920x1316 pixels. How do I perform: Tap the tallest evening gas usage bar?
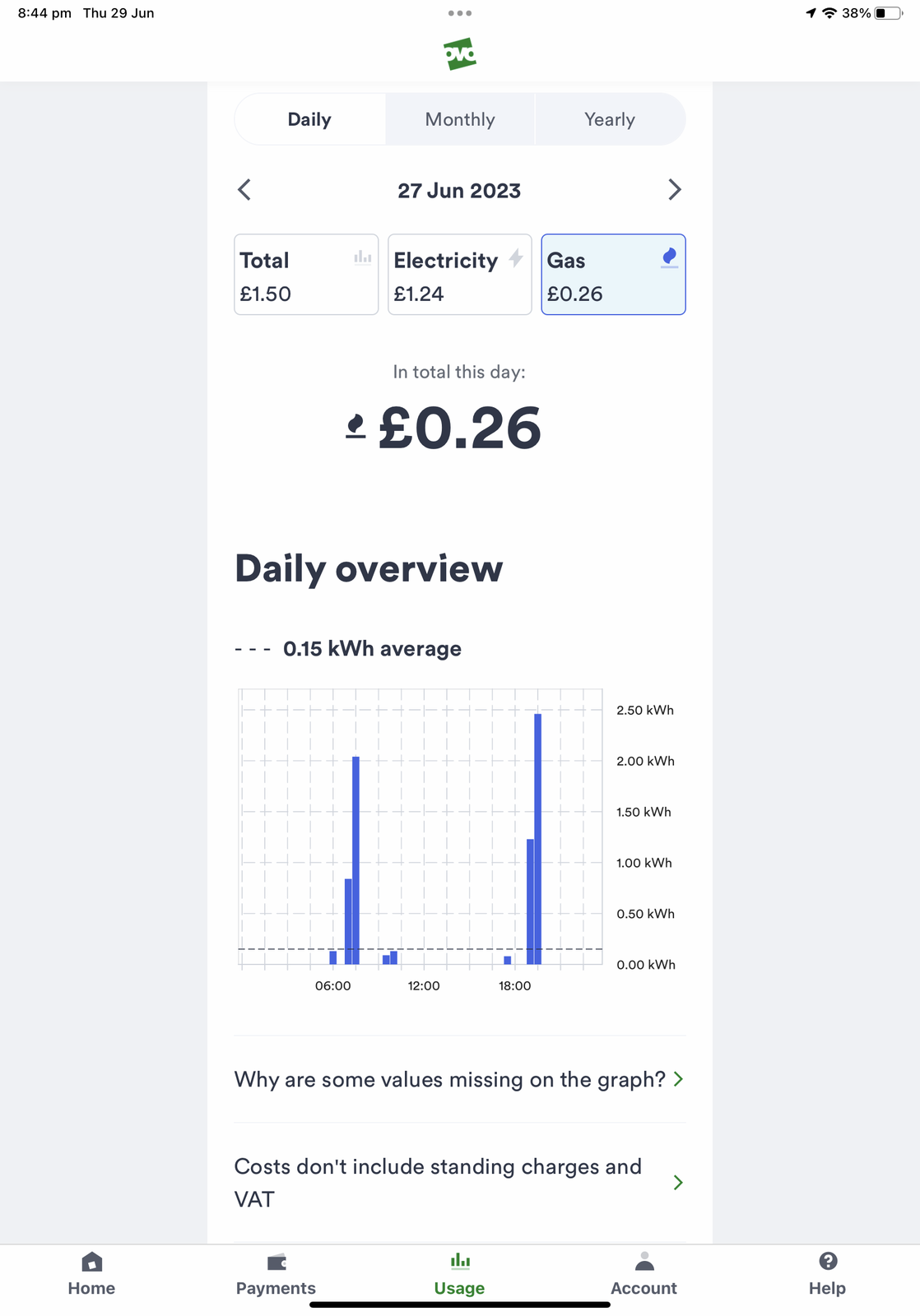click(538, 838)
